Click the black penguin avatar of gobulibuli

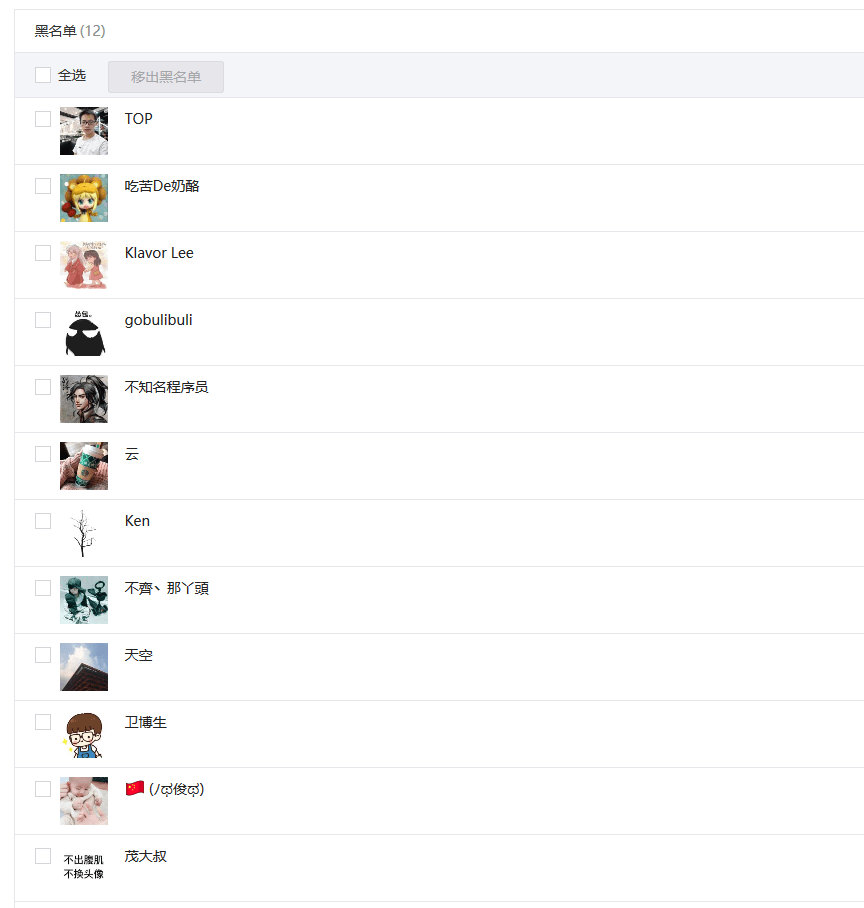point(84,332)
